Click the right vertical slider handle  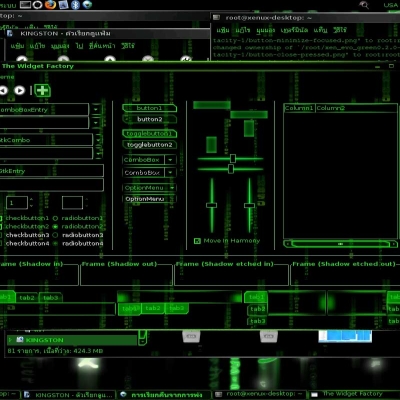(x=249, y=205)
